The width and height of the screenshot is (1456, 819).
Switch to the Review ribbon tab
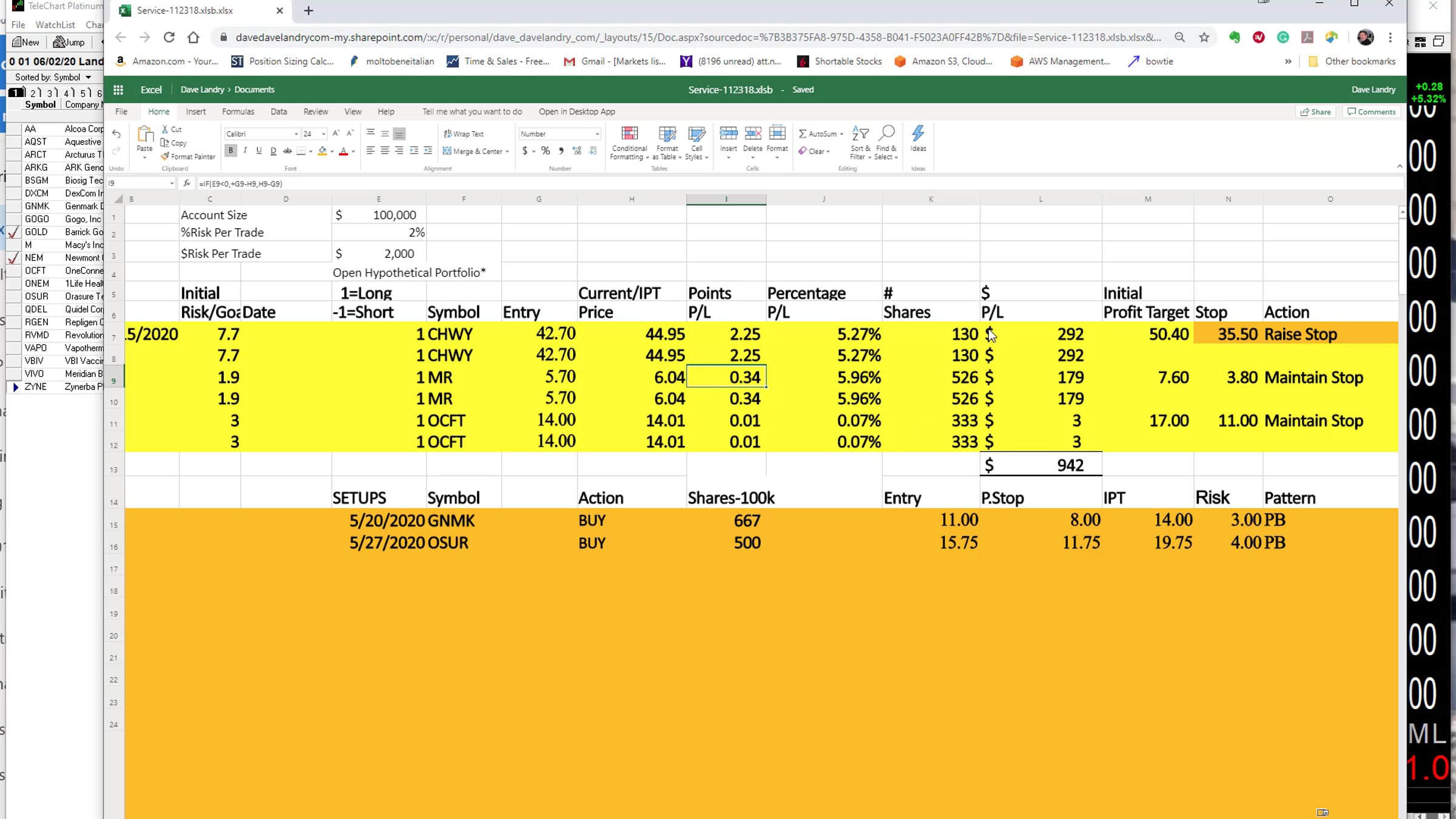click(x=315, y=112)
